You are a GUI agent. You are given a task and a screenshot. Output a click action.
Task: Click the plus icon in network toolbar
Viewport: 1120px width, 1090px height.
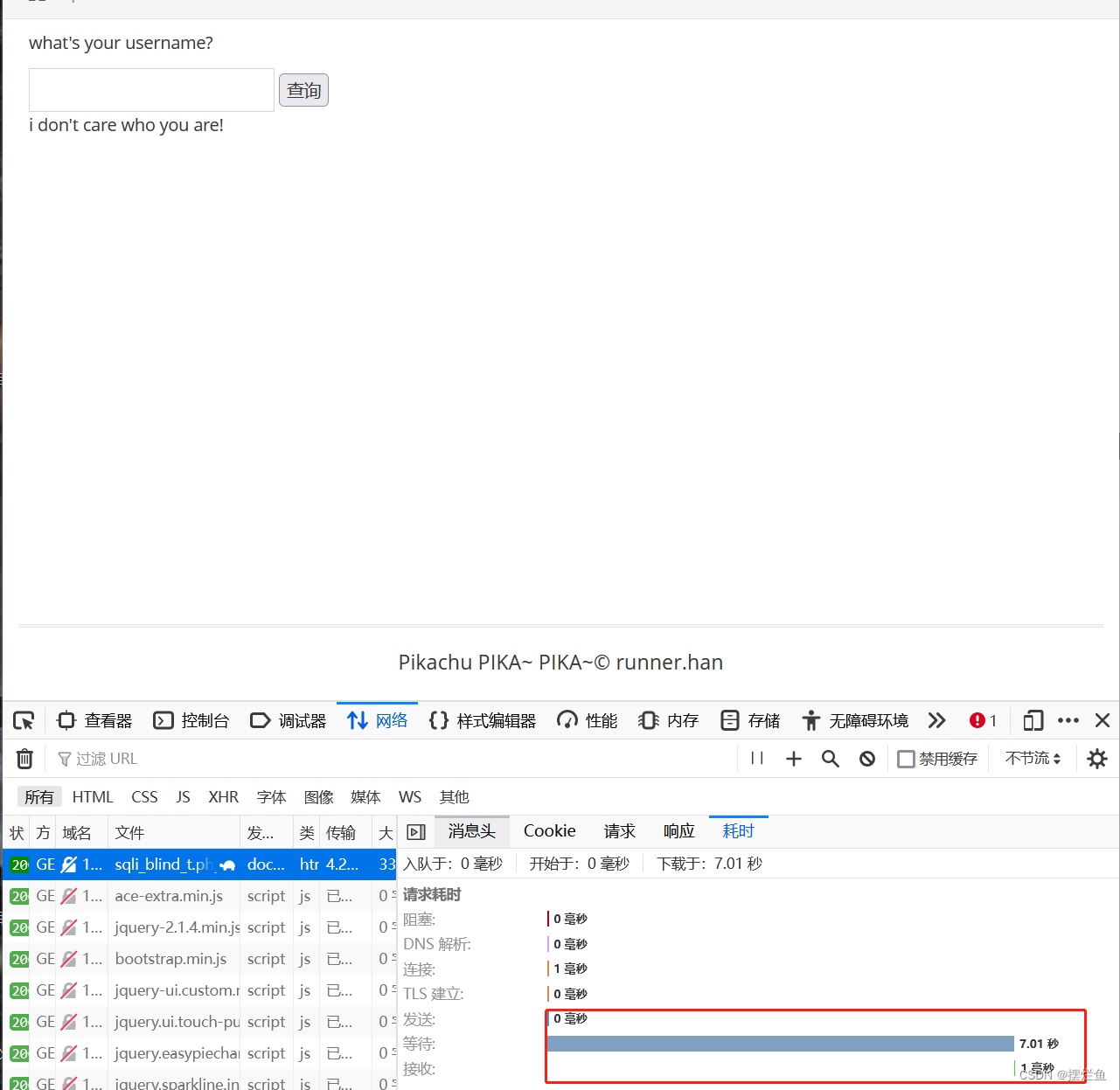(x=793, y=759)
